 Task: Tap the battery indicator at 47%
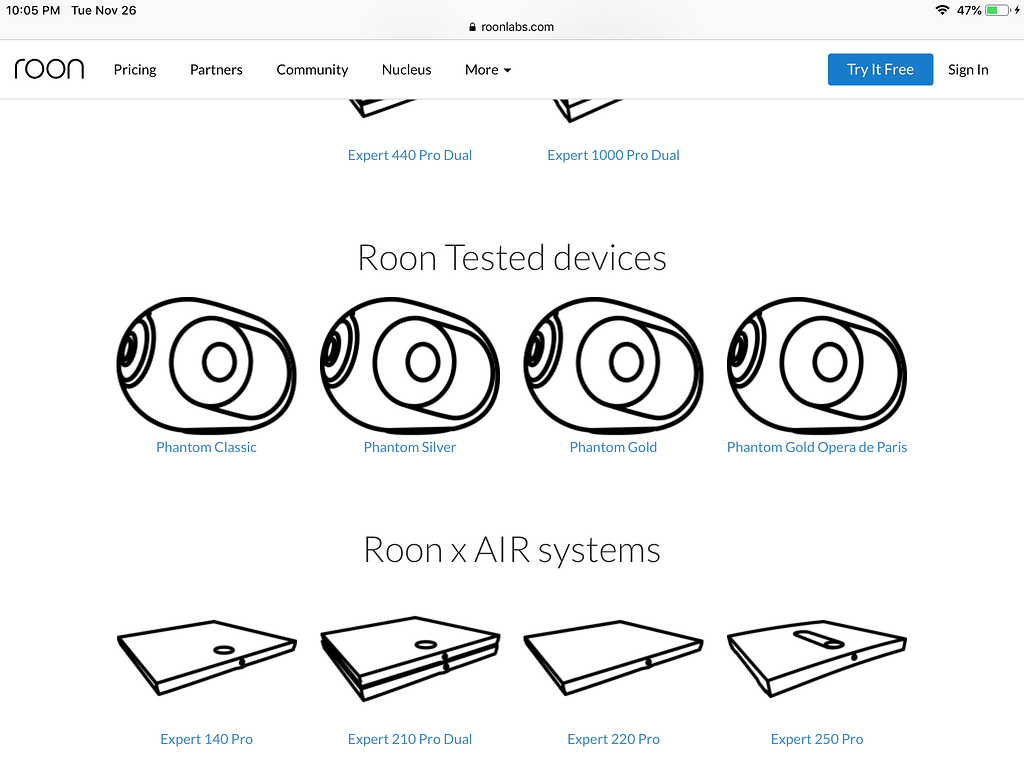(997, 10)
